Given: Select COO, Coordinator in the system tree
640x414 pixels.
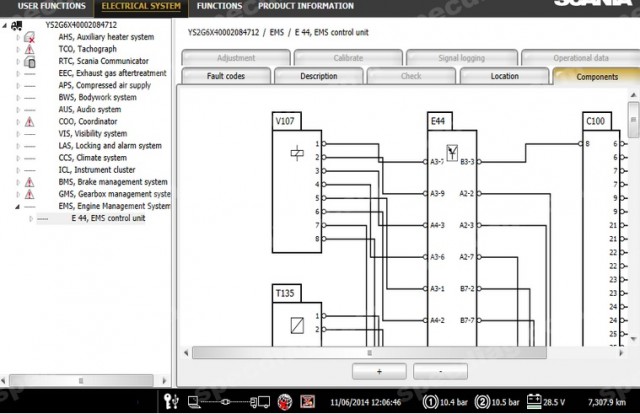Looking at the screenshot, I should pos(88,122).
